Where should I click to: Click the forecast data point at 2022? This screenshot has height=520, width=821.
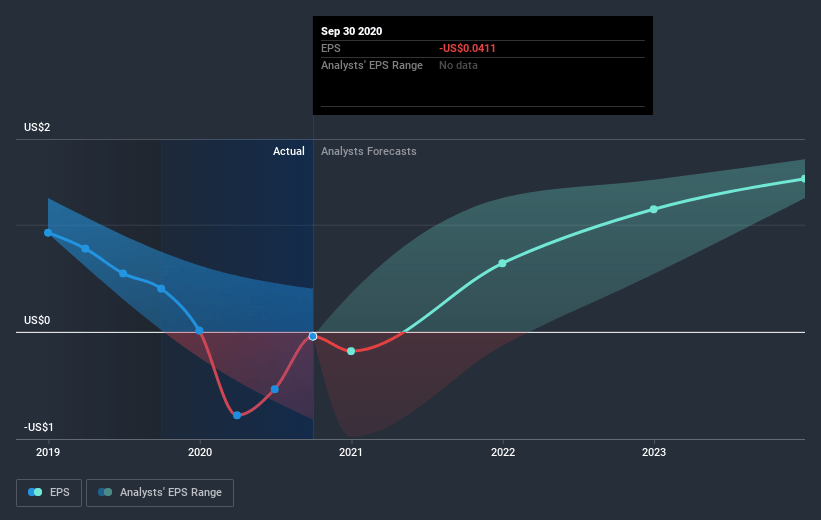pos(502,263)
